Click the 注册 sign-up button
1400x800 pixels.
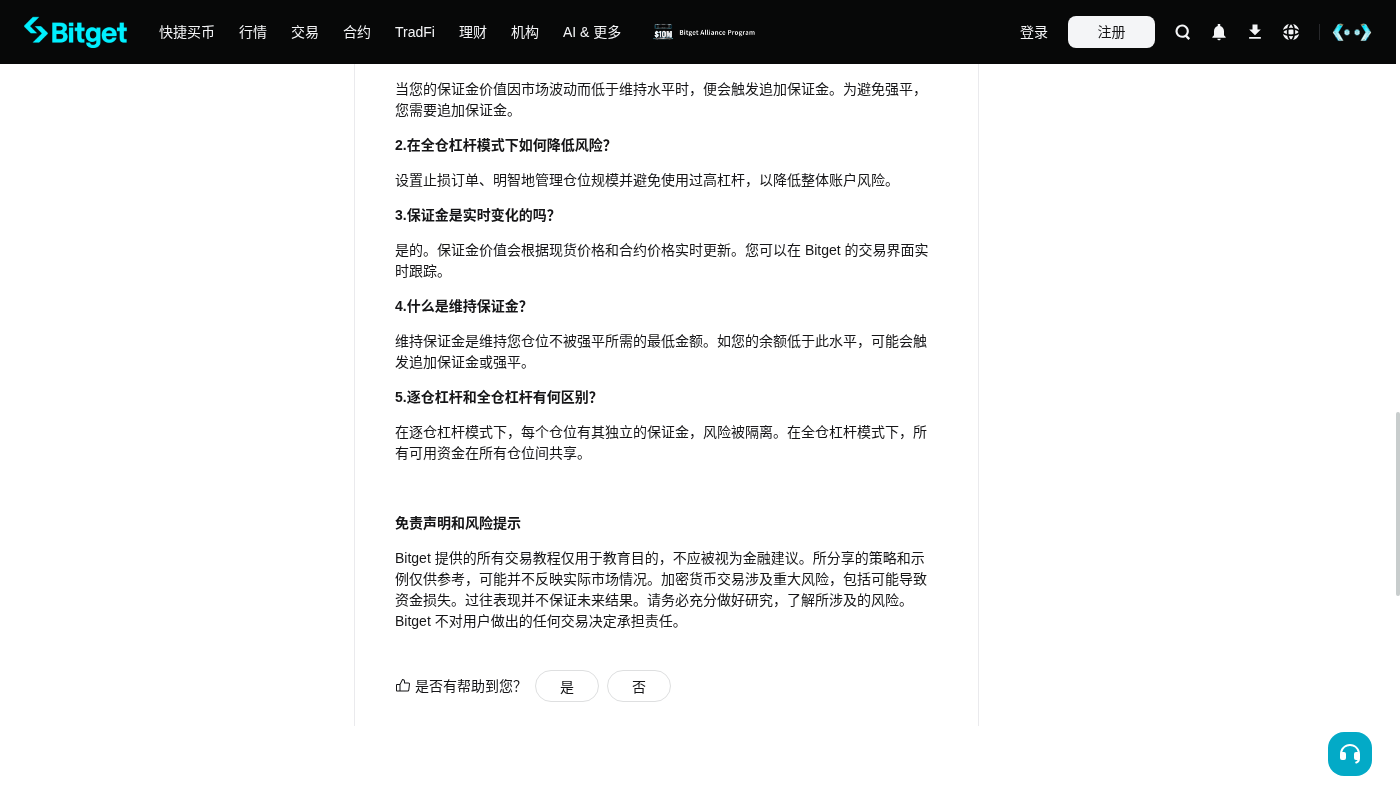tap(1111, 32)
